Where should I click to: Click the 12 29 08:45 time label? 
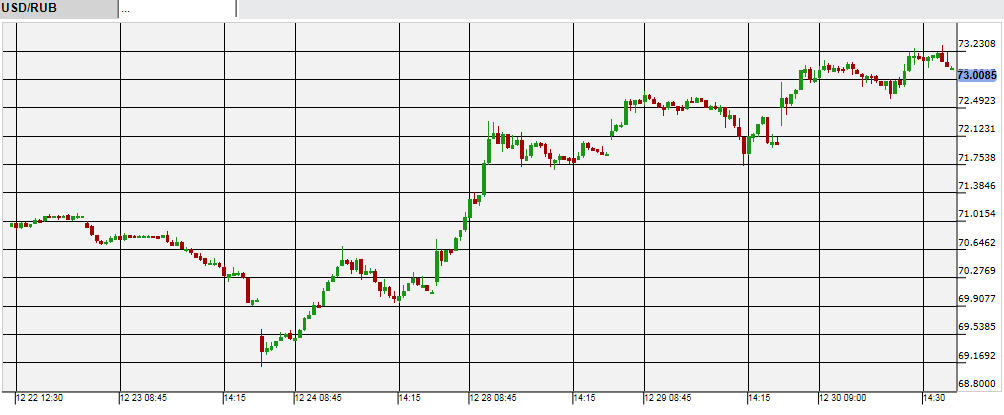point(668,398)
